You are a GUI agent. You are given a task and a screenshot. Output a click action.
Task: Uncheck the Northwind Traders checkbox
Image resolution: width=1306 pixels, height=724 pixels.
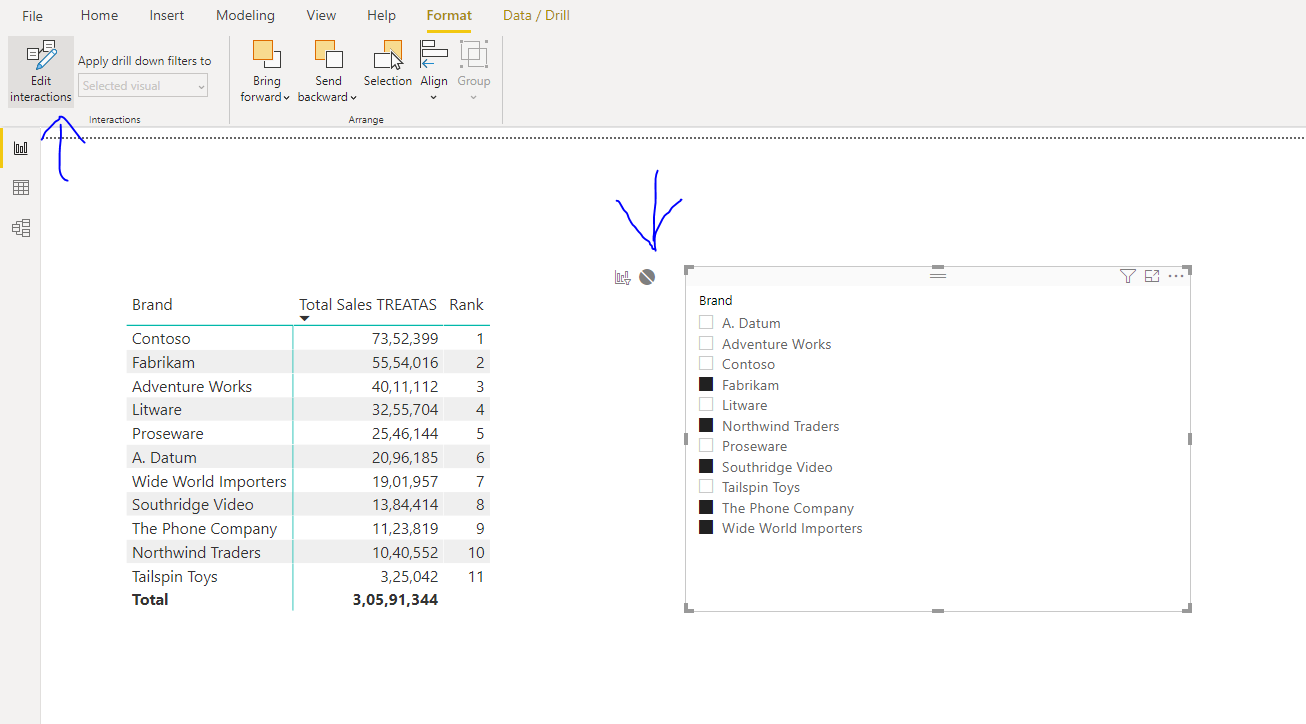click(x=706, y=425)
